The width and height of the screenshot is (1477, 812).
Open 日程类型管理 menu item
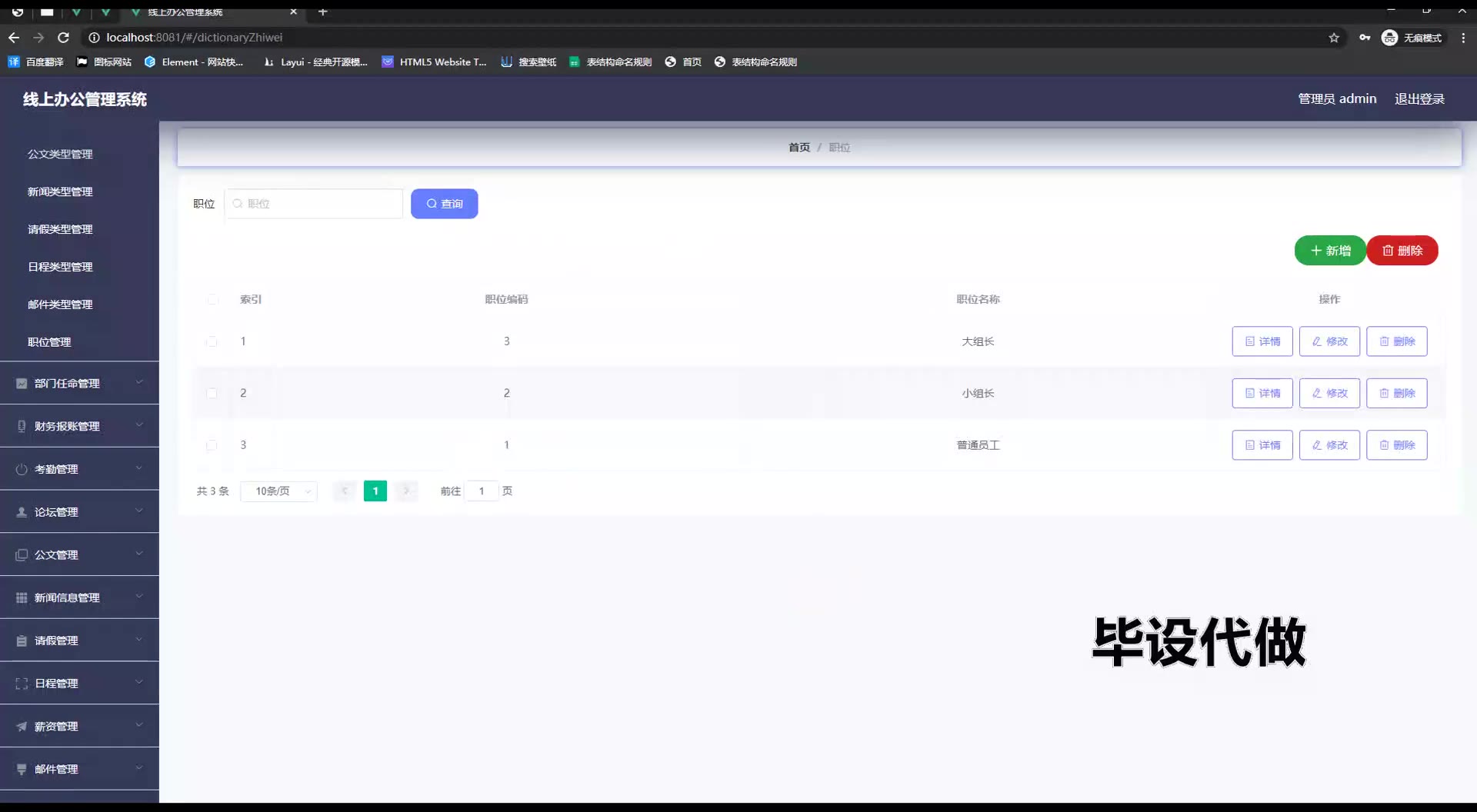[60, 267]
